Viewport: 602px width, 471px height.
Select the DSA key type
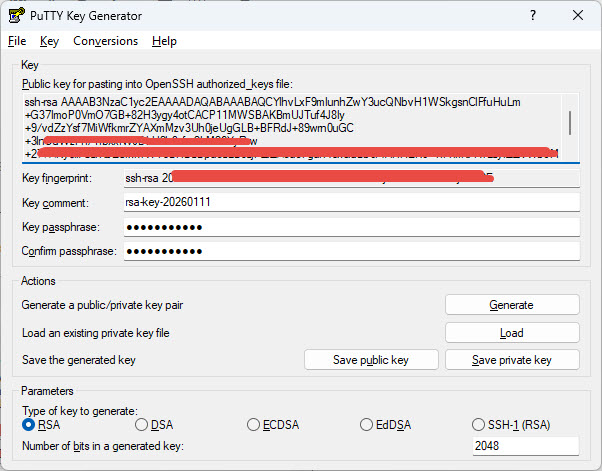140,425
